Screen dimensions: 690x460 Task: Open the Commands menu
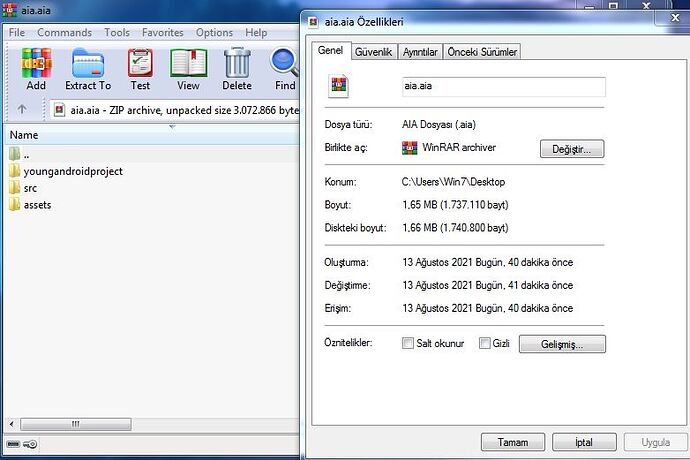(x=64, y=33)
